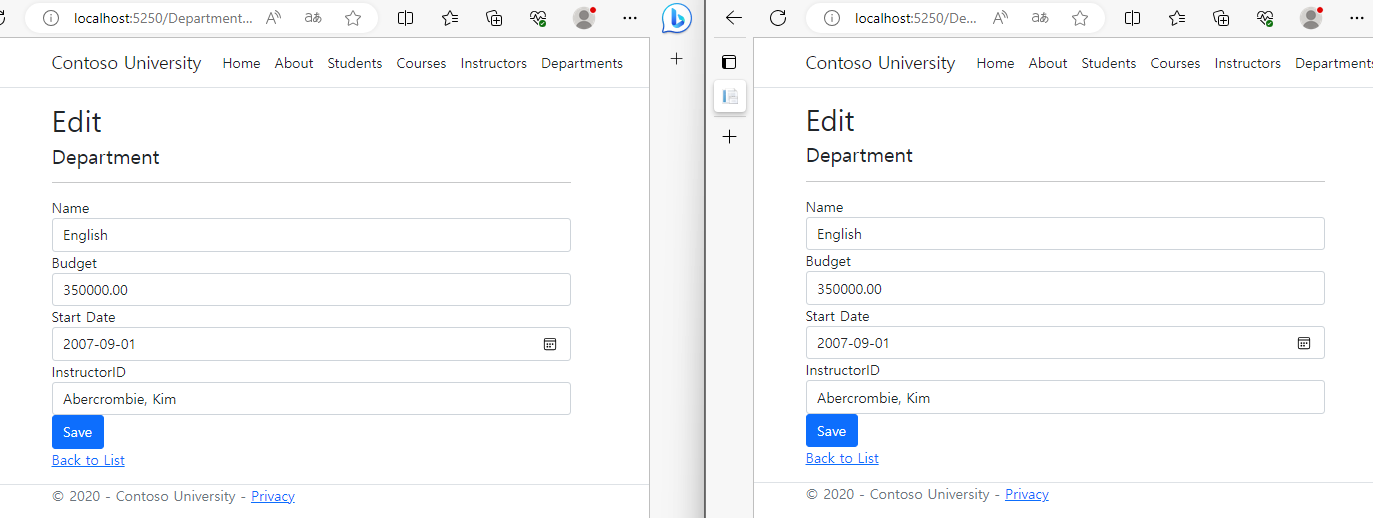Open About nav link in left browser
1373x518 pixels.
294,63
